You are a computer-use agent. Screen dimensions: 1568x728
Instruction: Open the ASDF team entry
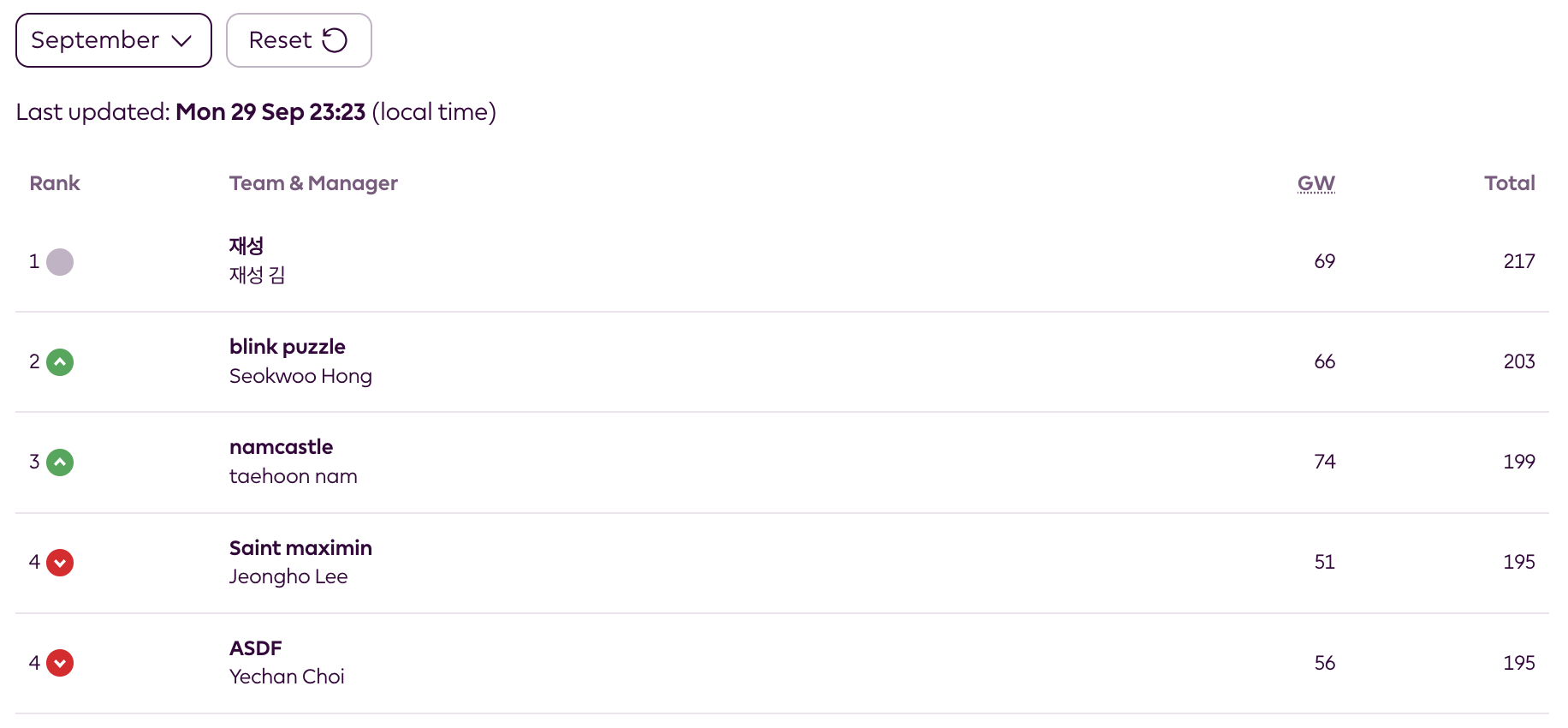click(255, 648)
